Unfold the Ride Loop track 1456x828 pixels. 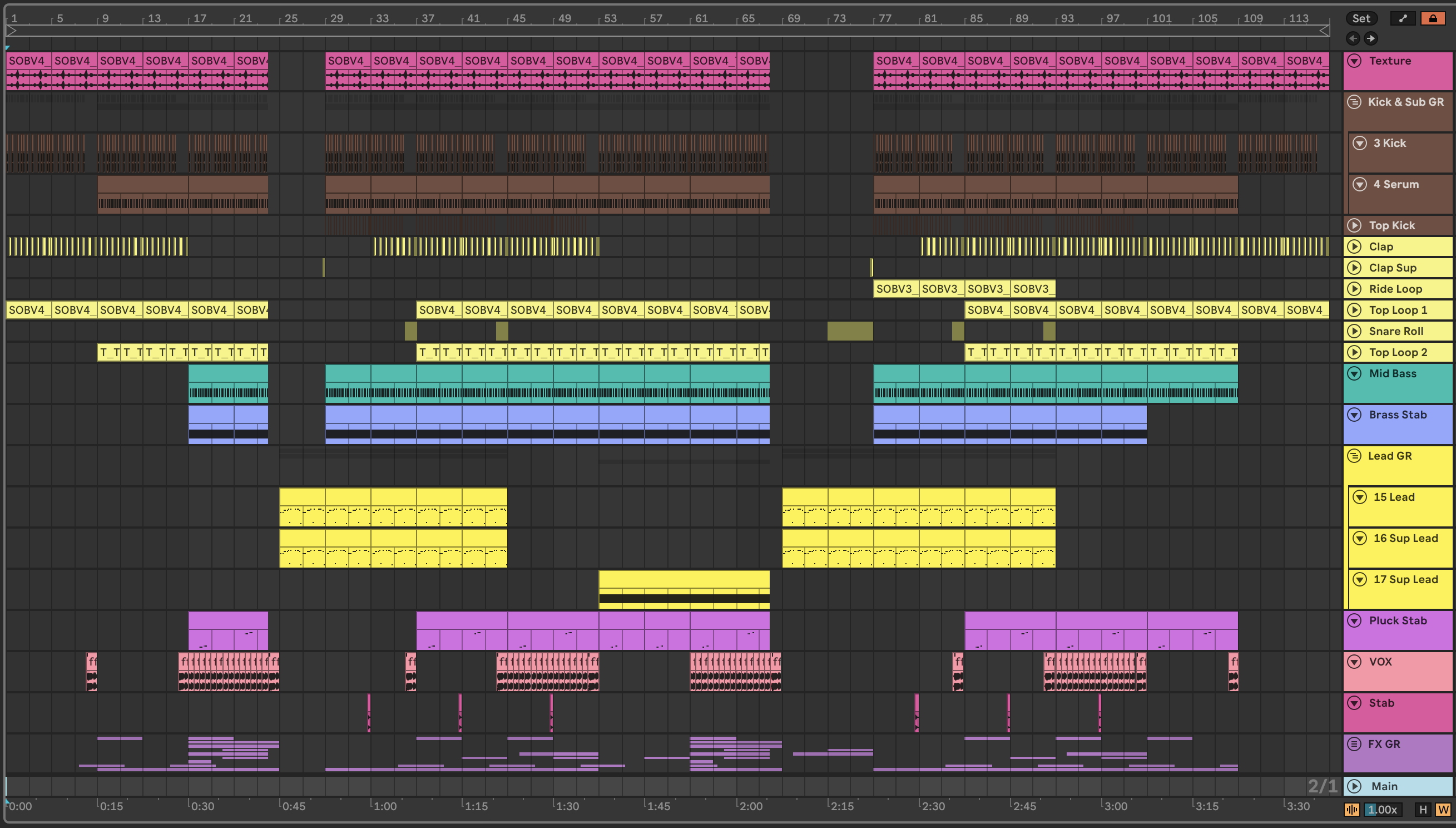[x=1354, y=289]
